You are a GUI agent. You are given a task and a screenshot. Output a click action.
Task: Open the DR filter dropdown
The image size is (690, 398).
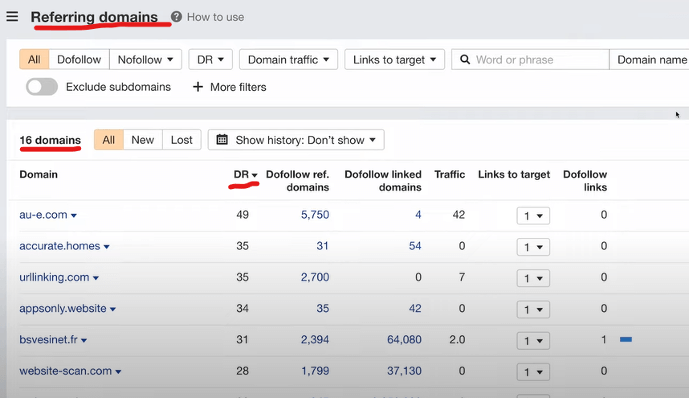[x=210, y=59]
